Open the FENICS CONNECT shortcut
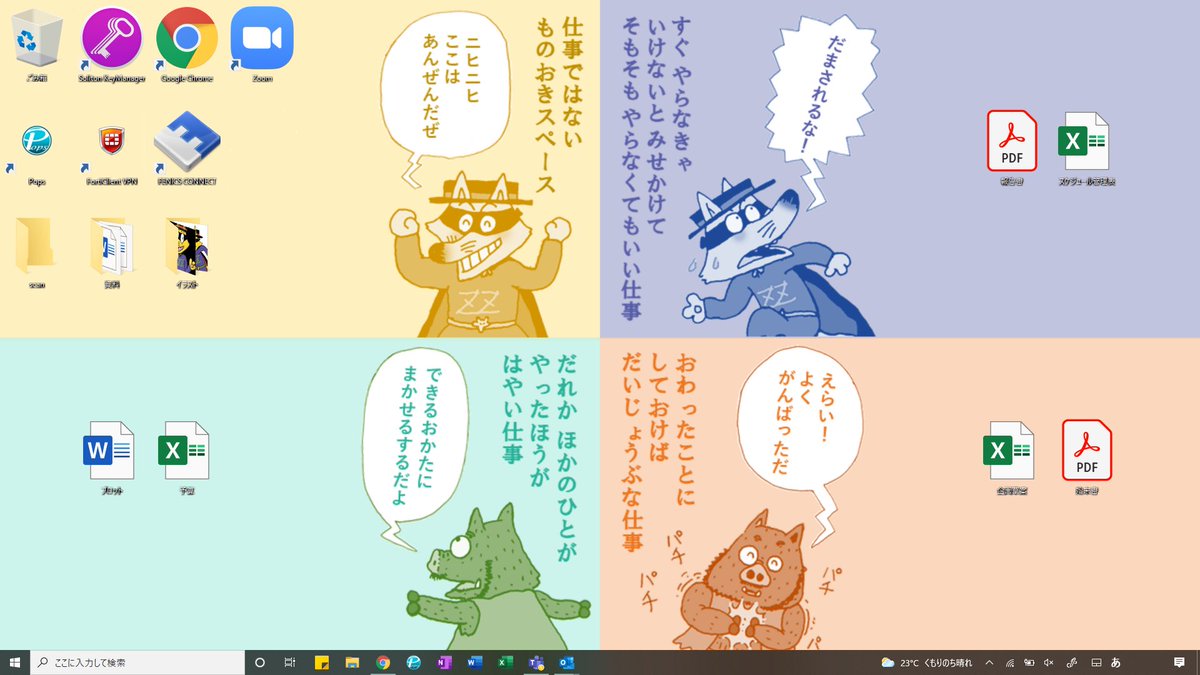This screenshot has width=1200, height=675. click(x=187, y=150)
